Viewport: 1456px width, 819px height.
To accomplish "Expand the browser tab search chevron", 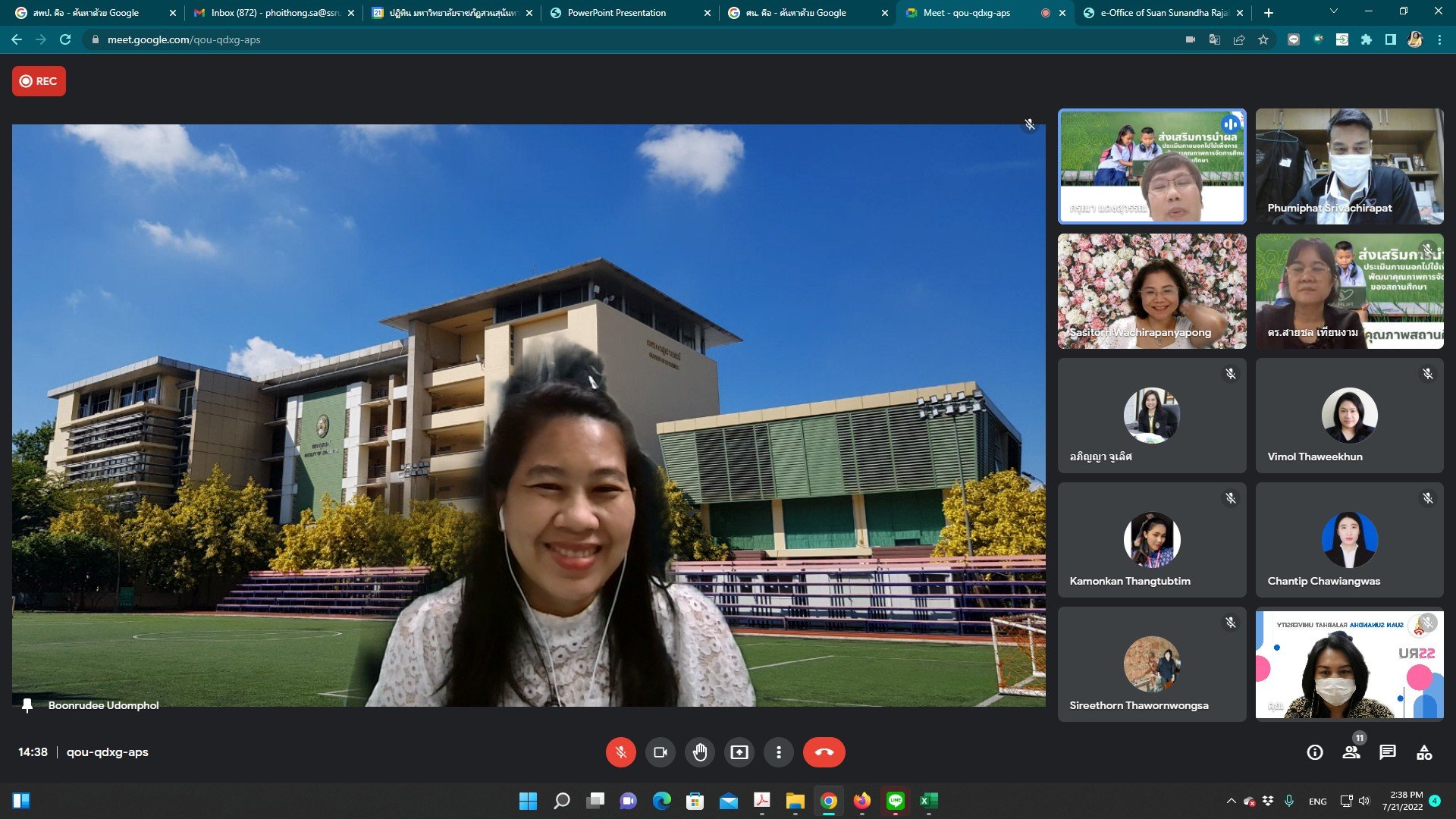I will (1334, 12).
